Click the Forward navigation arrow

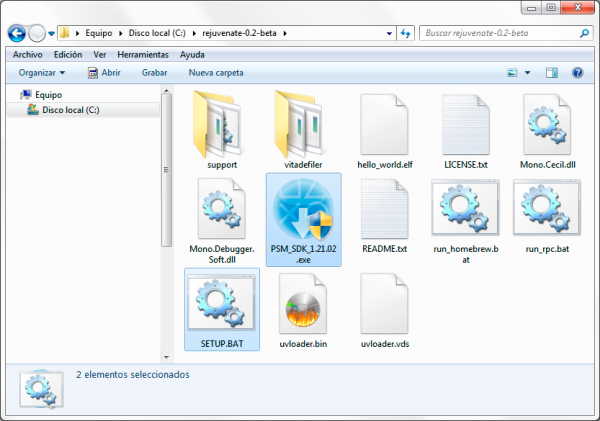point(37,33)
